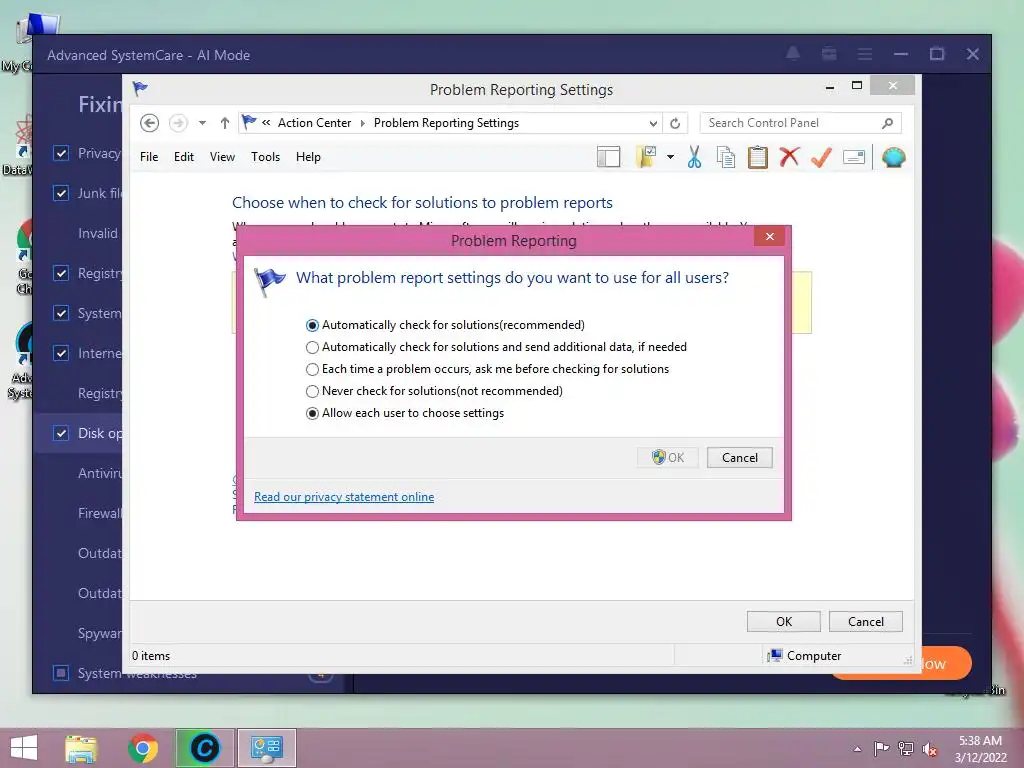1024x768 pixels.
Task: Select Allow each user to choose settings
Action: 312,413
